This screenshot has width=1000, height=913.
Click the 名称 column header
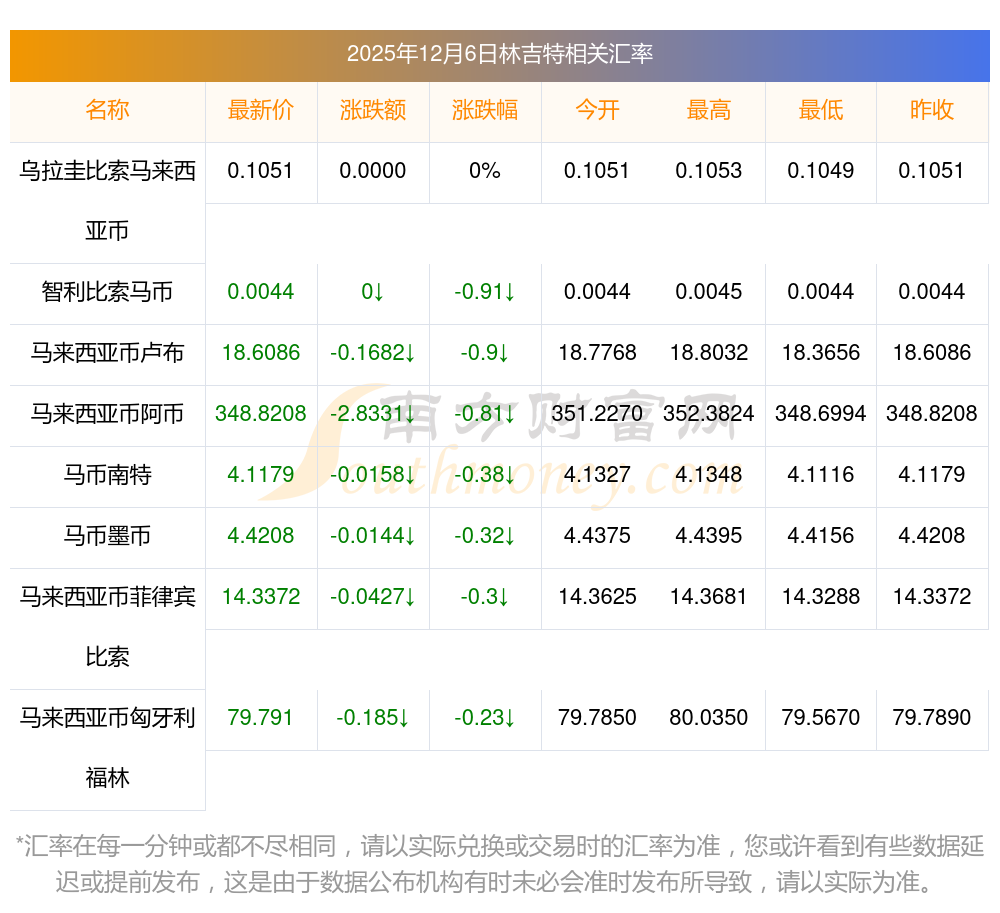(107, 110)
